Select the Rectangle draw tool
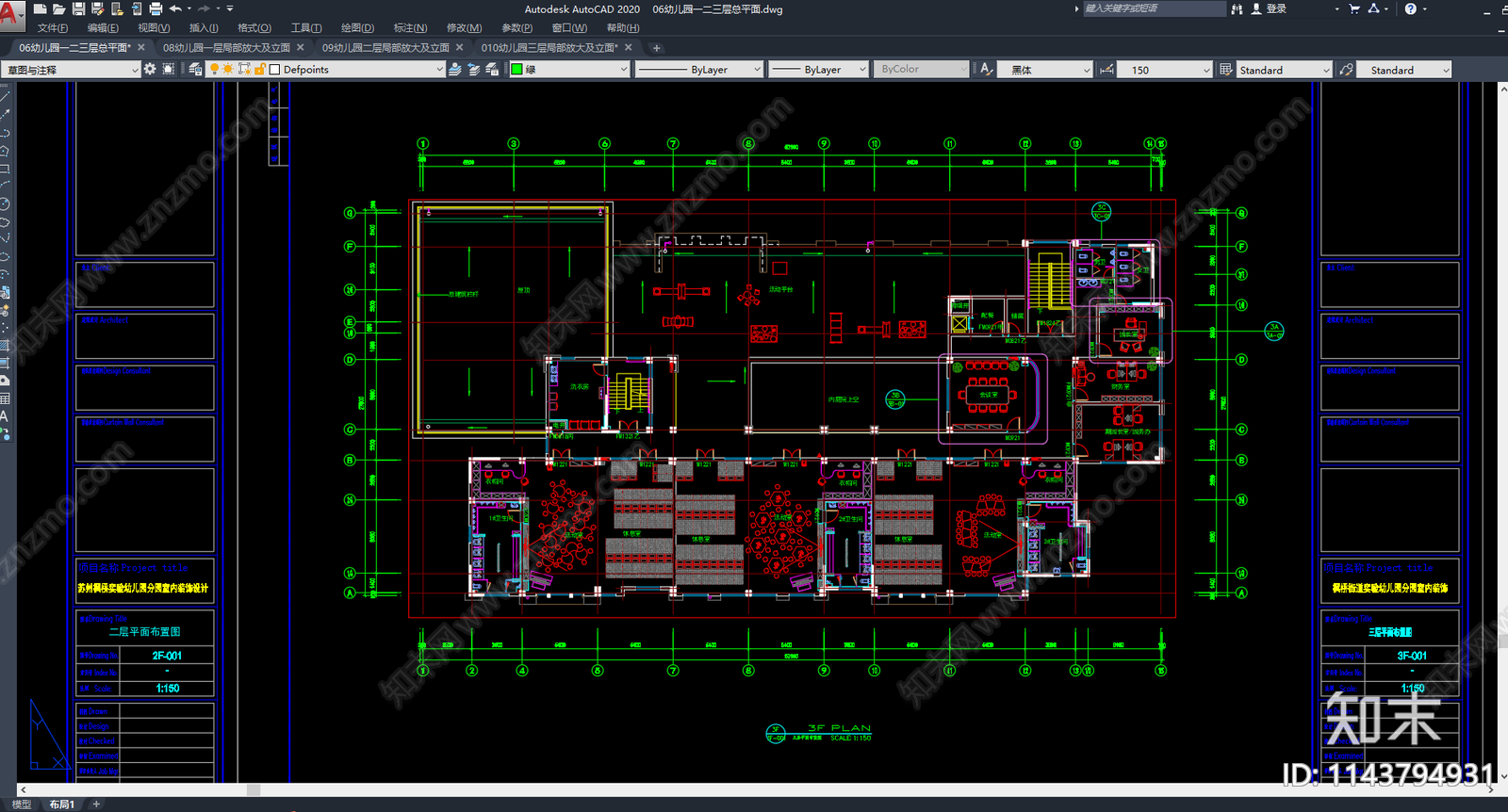Screen dimensions: 1508x812 [5, 169]
